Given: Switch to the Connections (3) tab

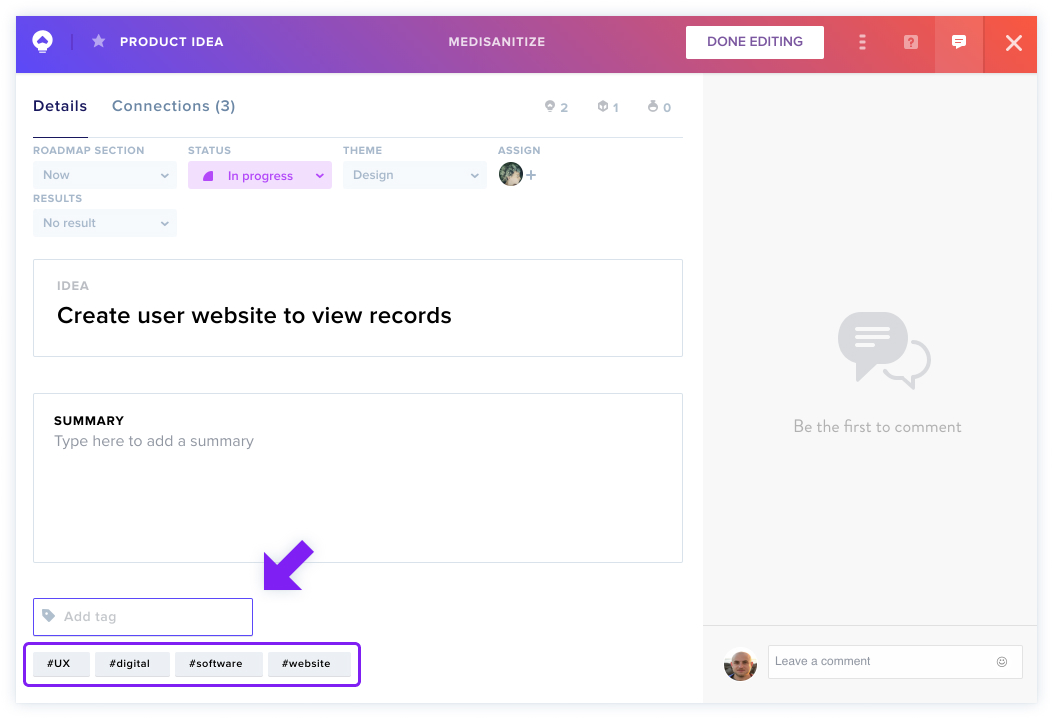Looking at the screenshot, I should [x=173, y=106].
